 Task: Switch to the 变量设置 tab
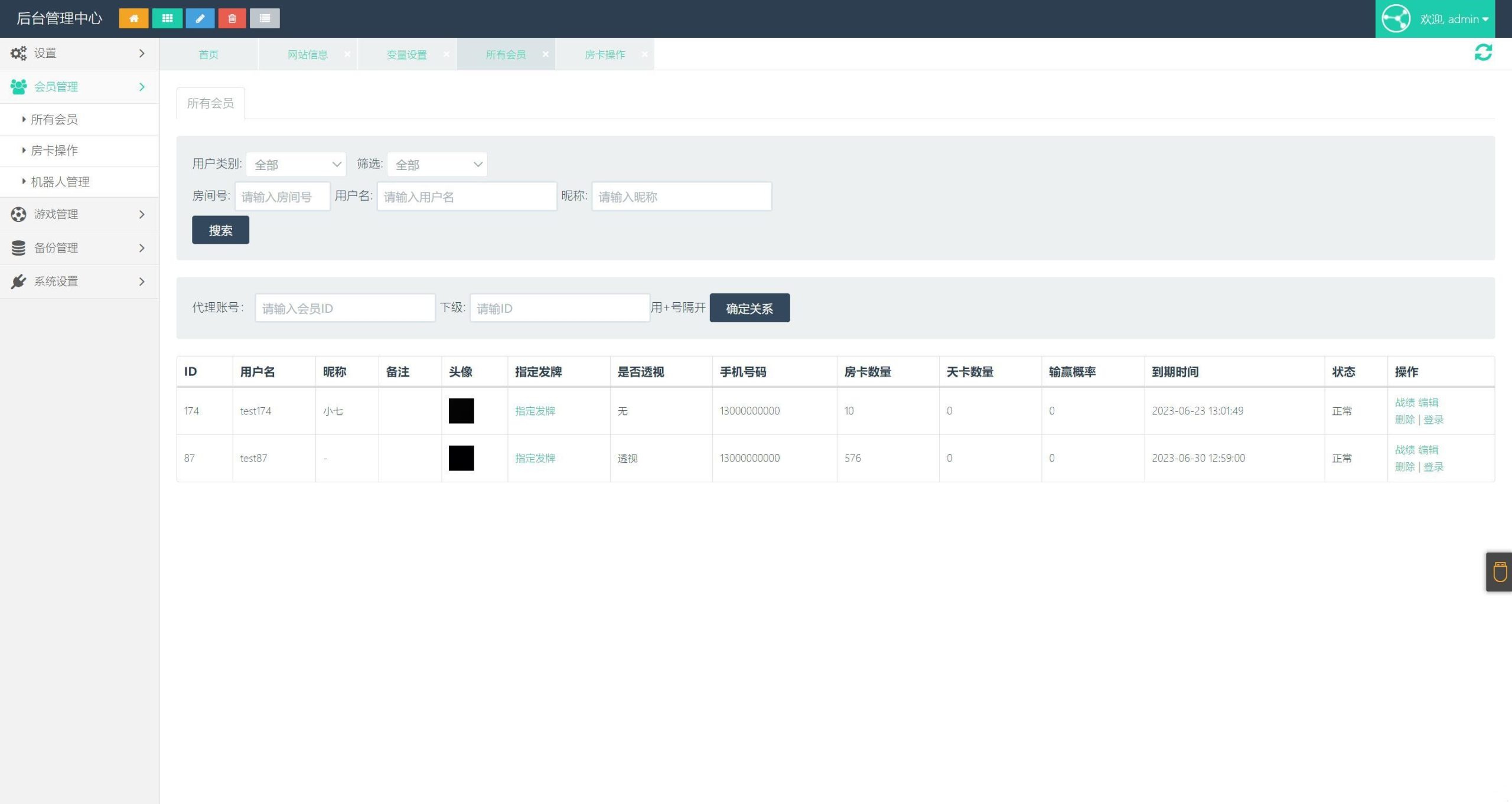406,54
